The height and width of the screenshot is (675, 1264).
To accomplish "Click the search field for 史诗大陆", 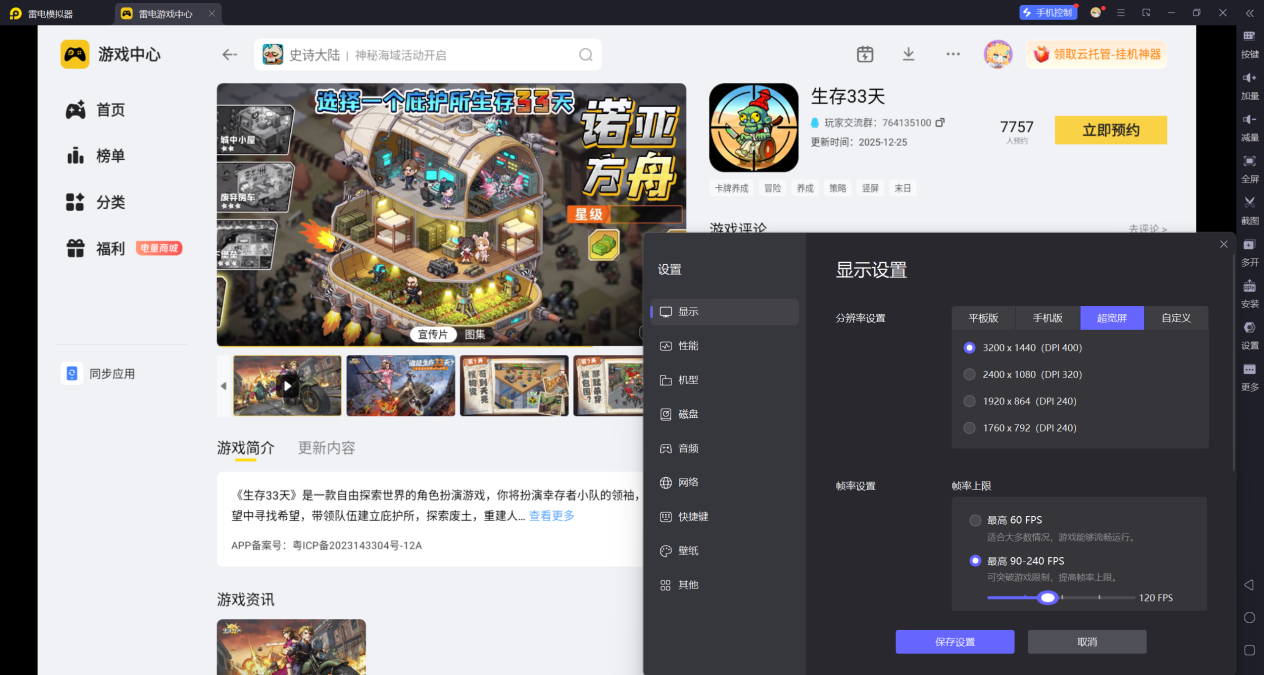I will click(428, 55).
